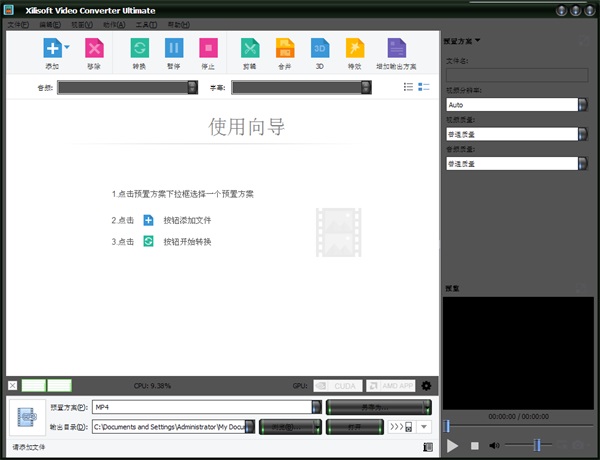Open the Clip (剪辑) scissors tool
600x460 pixels.
pyautogui.click(x=250, y=48)
